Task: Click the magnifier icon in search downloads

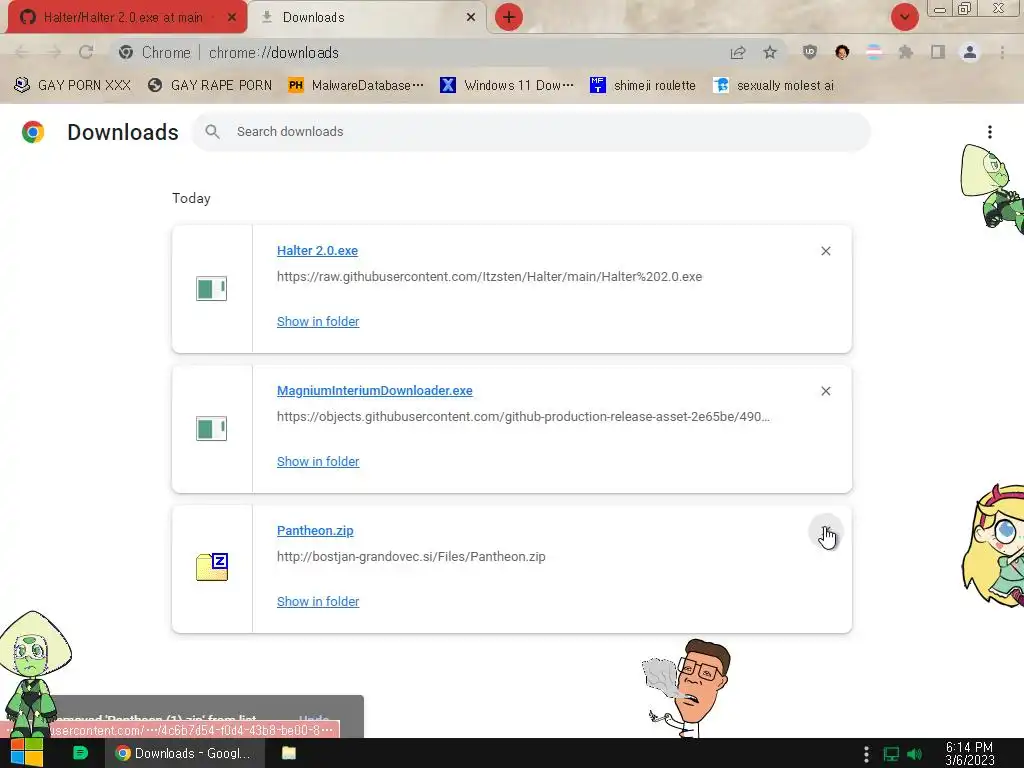Action: coord(212,131)
